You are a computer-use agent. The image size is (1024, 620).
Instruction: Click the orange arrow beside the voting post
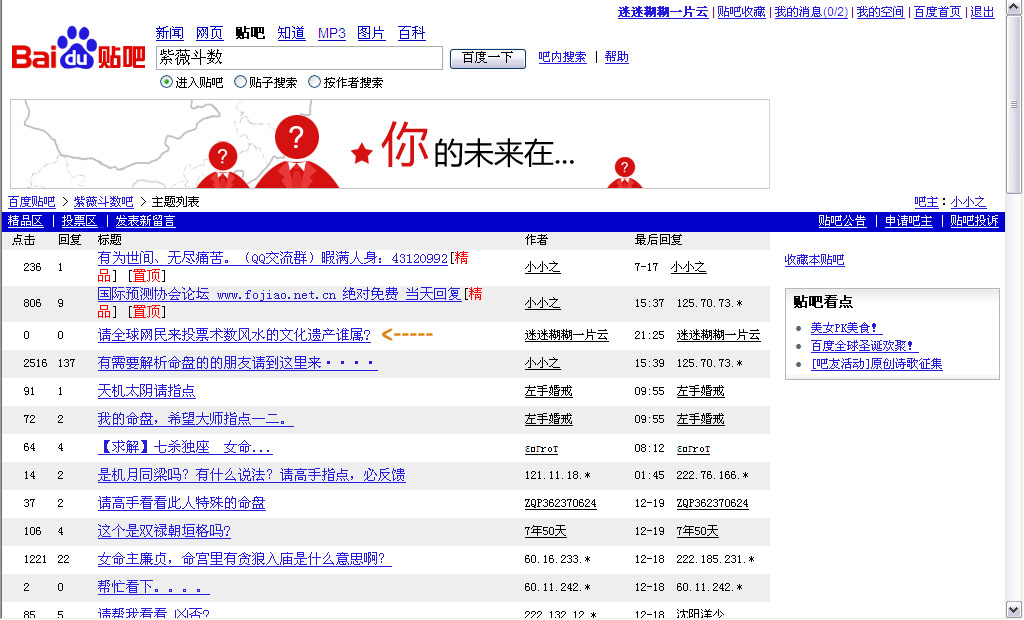[x=407, y=334]
